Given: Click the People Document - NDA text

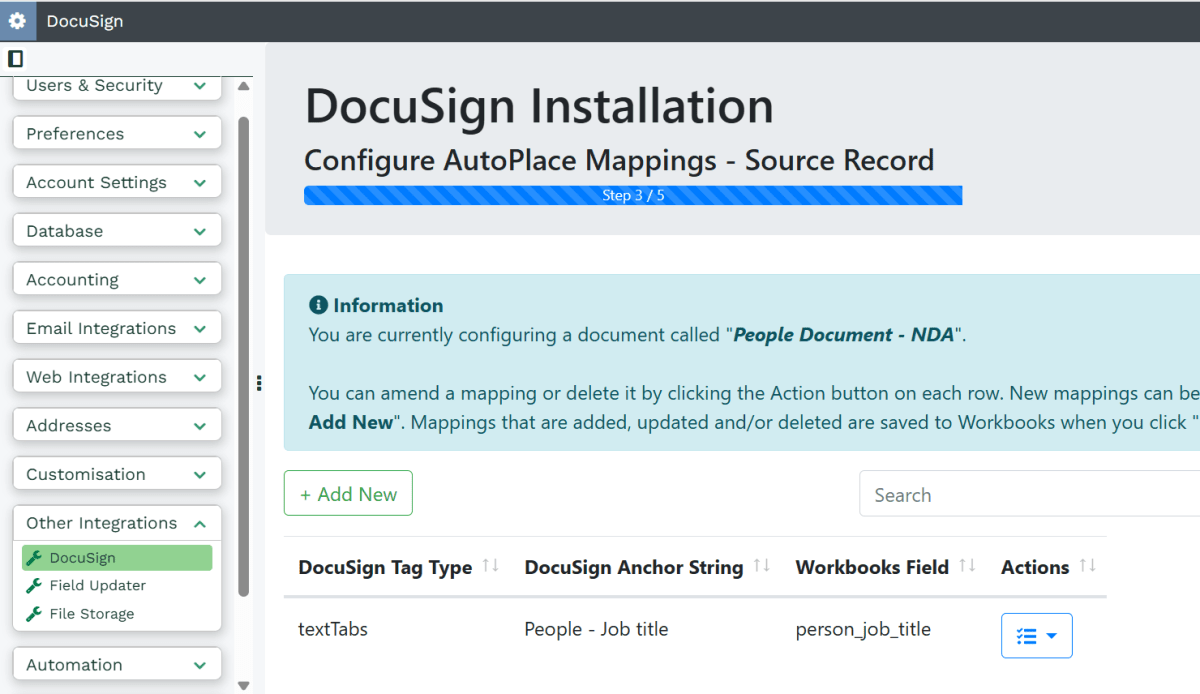Looking at the screenshot, I should coord(844,335).
